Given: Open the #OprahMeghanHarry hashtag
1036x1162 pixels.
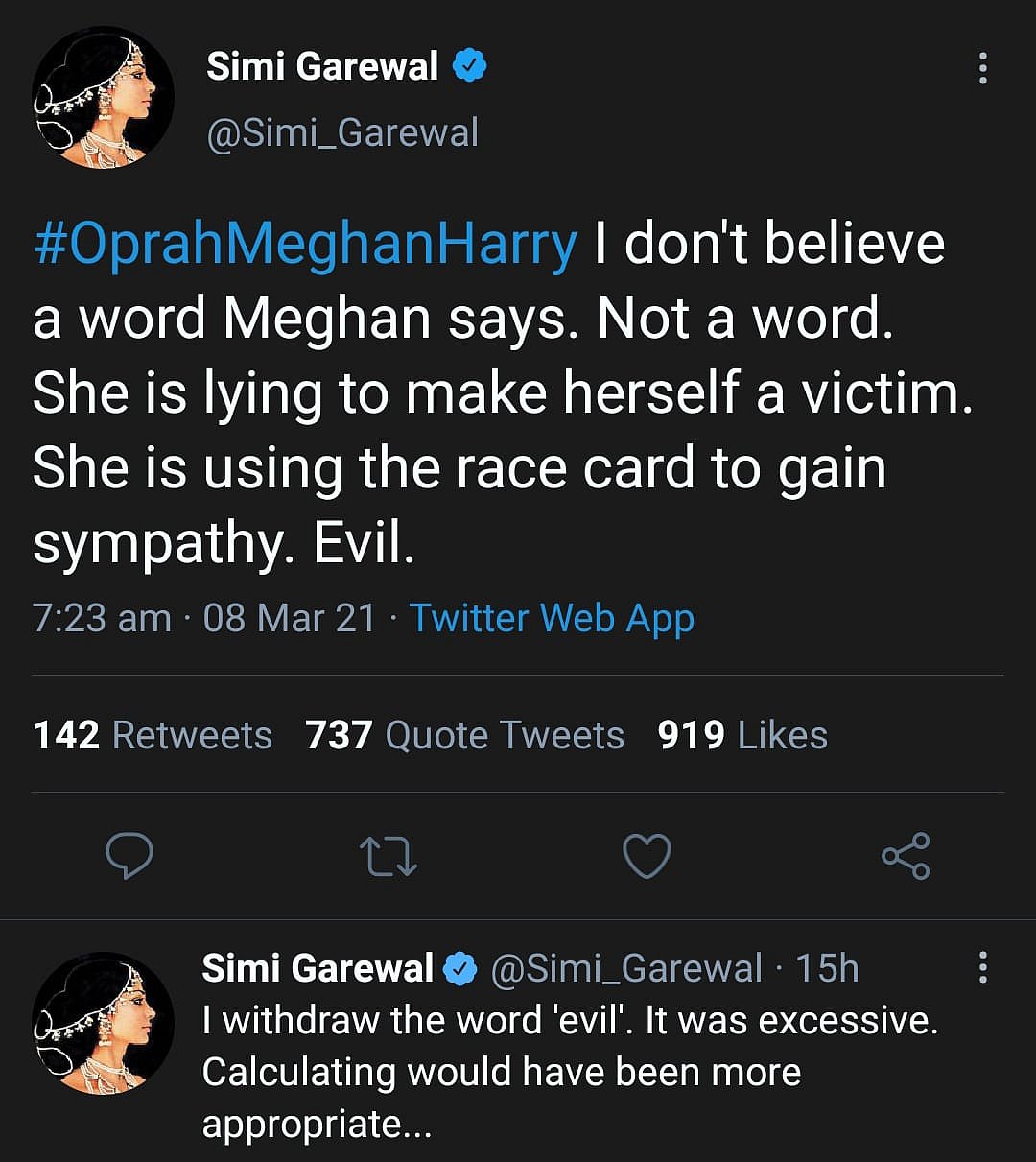Looking at the screenshot, I should (x=305, y=245).
